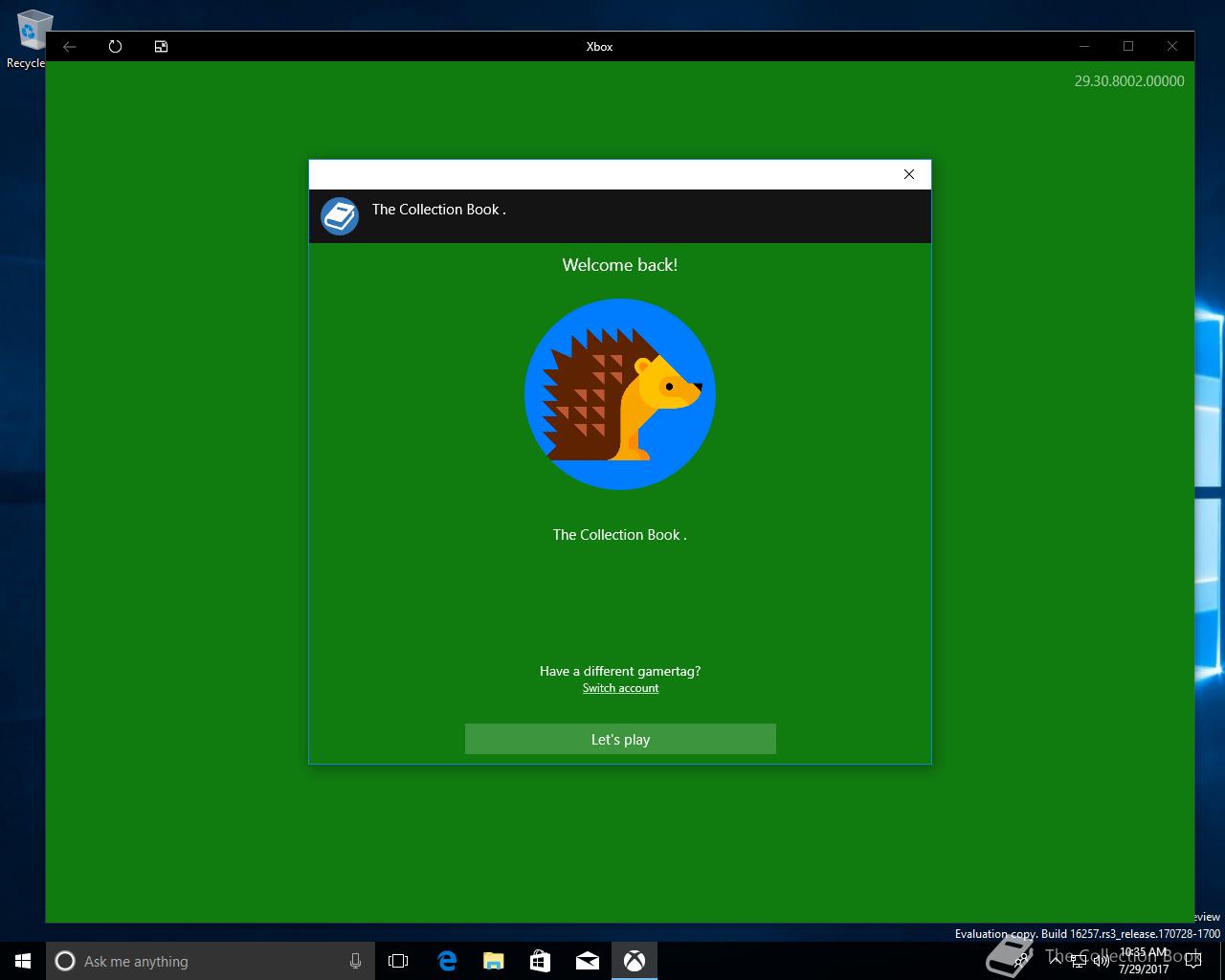Click the Have a different gamertag? text

pyautogui.click(x=620, y=671)
